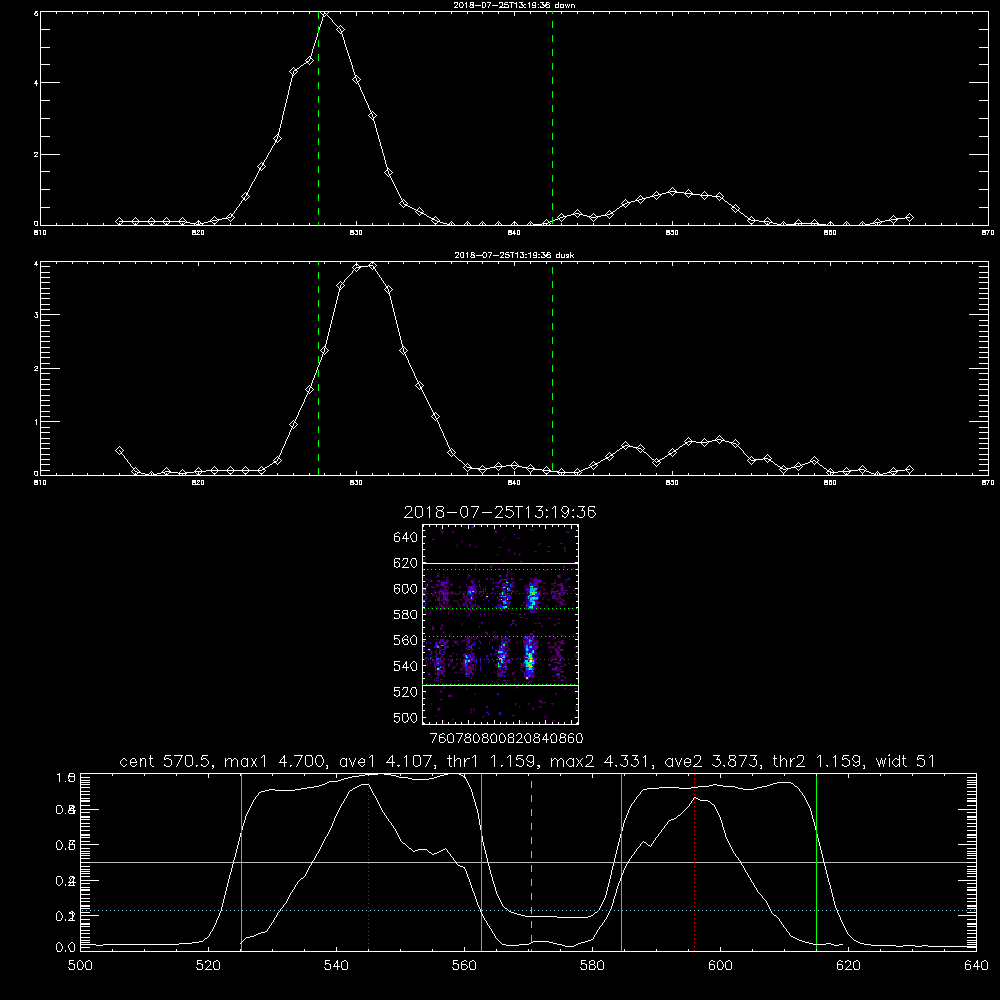Viewport: 1000px width, 1000px height.
Task: Click the '4' y-axis label of dawn plot
Action: (36, 83)
